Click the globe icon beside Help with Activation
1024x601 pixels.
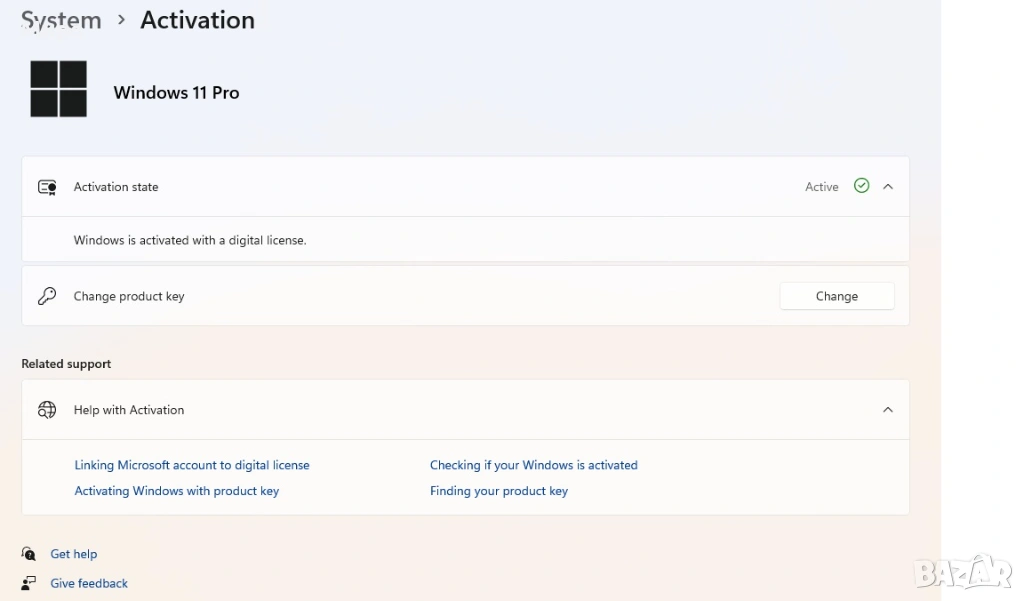47,410
